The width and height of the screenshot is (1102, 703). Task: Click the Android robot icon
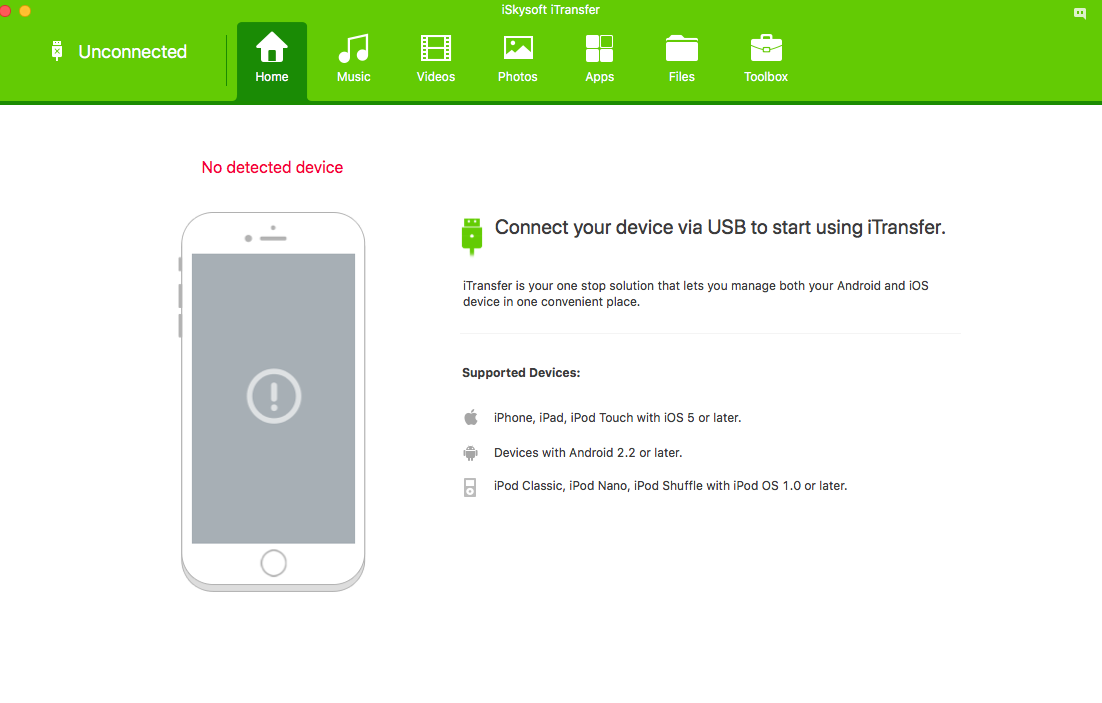point(470,453)
